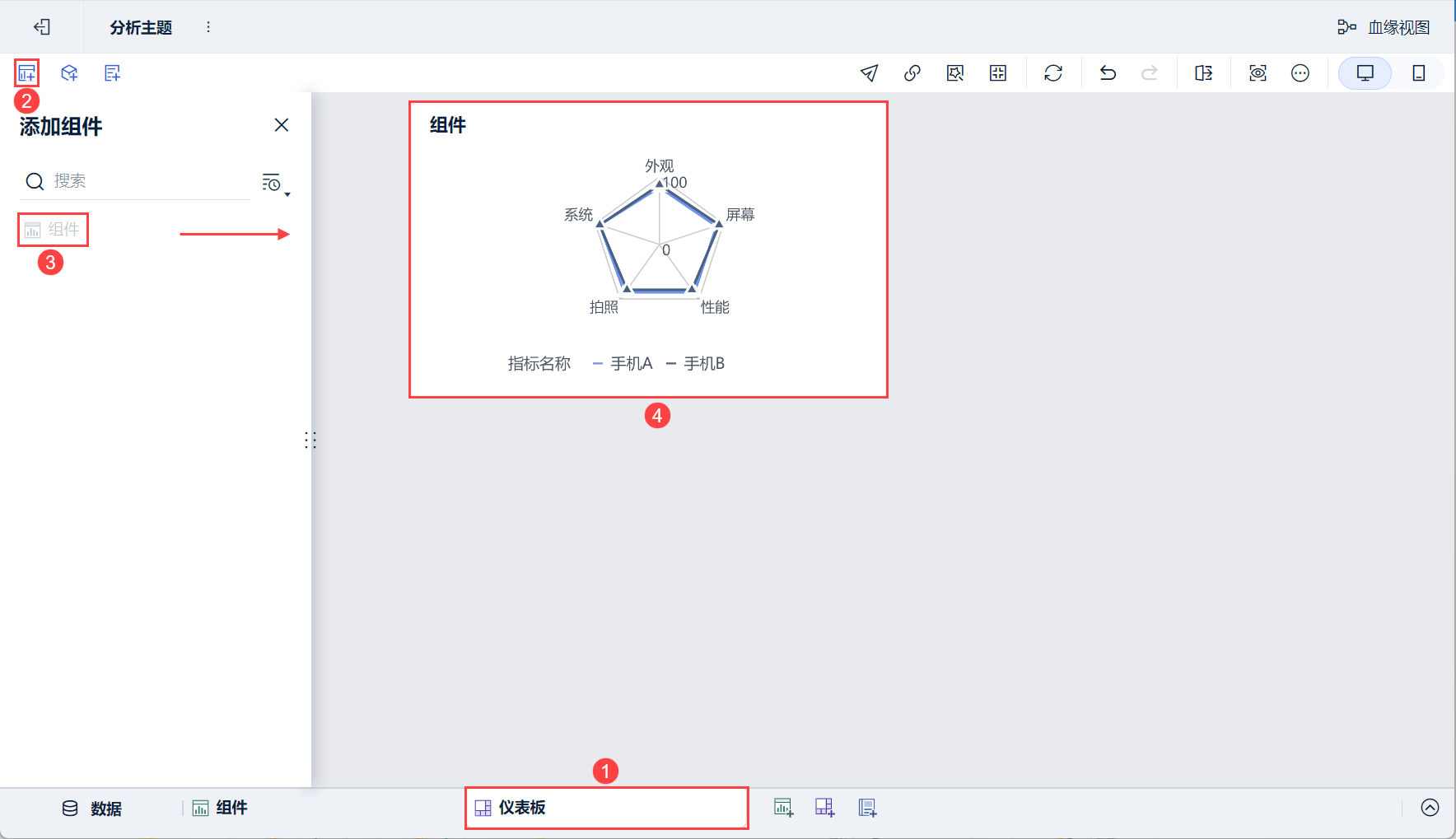
Task: Click the export dashboard icon
Action: 1203,73
